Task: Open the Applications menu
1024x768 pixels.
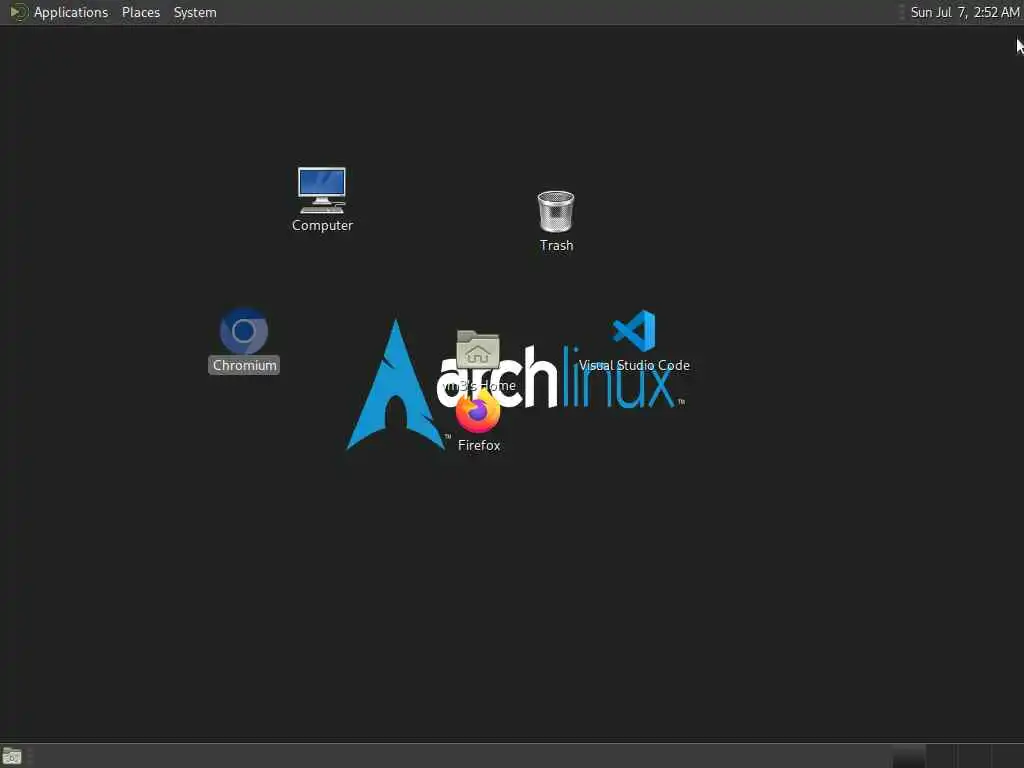Action: pyautogui.click(x=71, y=12)
